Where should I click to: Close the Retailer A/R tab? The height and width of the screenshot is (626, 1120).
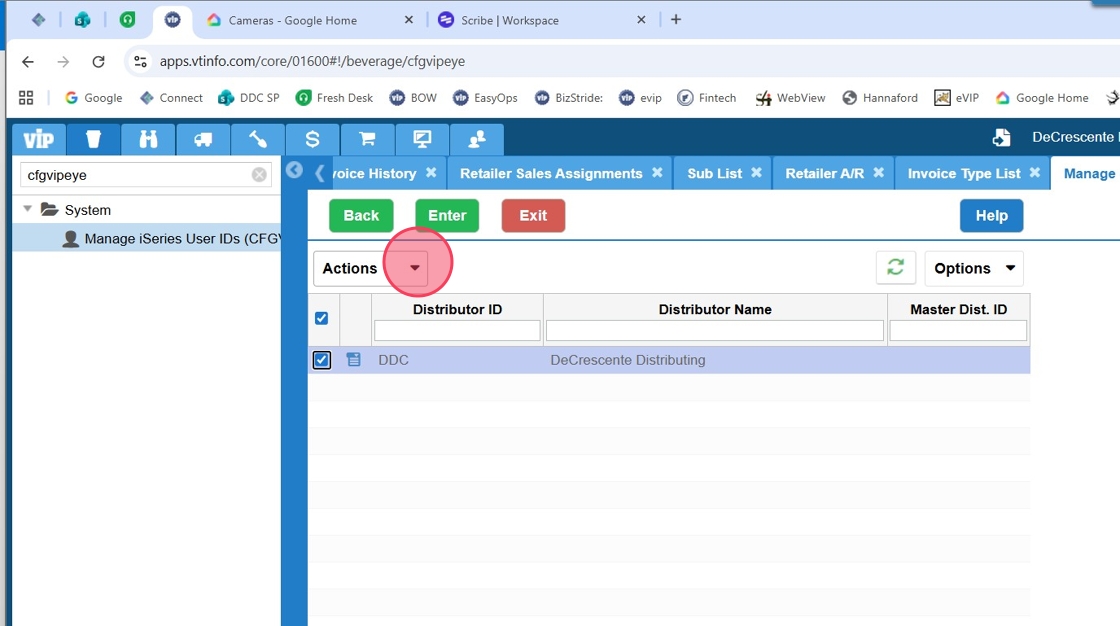(x=879, y=172)
